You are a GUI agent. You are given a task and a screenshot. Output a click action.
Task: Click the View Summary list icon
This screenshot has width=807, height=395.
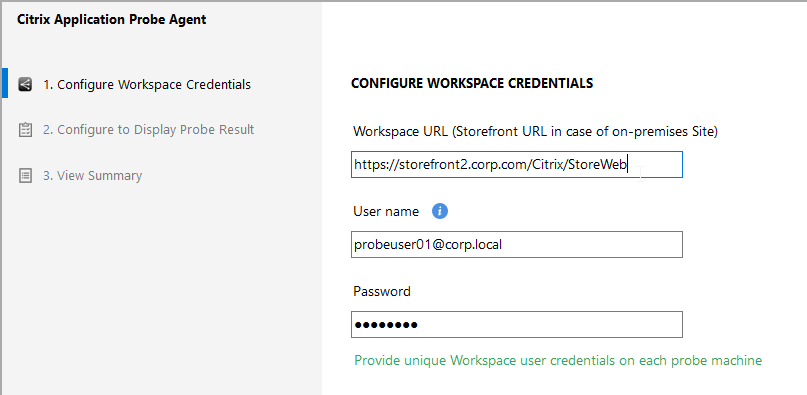pos(25,176)
